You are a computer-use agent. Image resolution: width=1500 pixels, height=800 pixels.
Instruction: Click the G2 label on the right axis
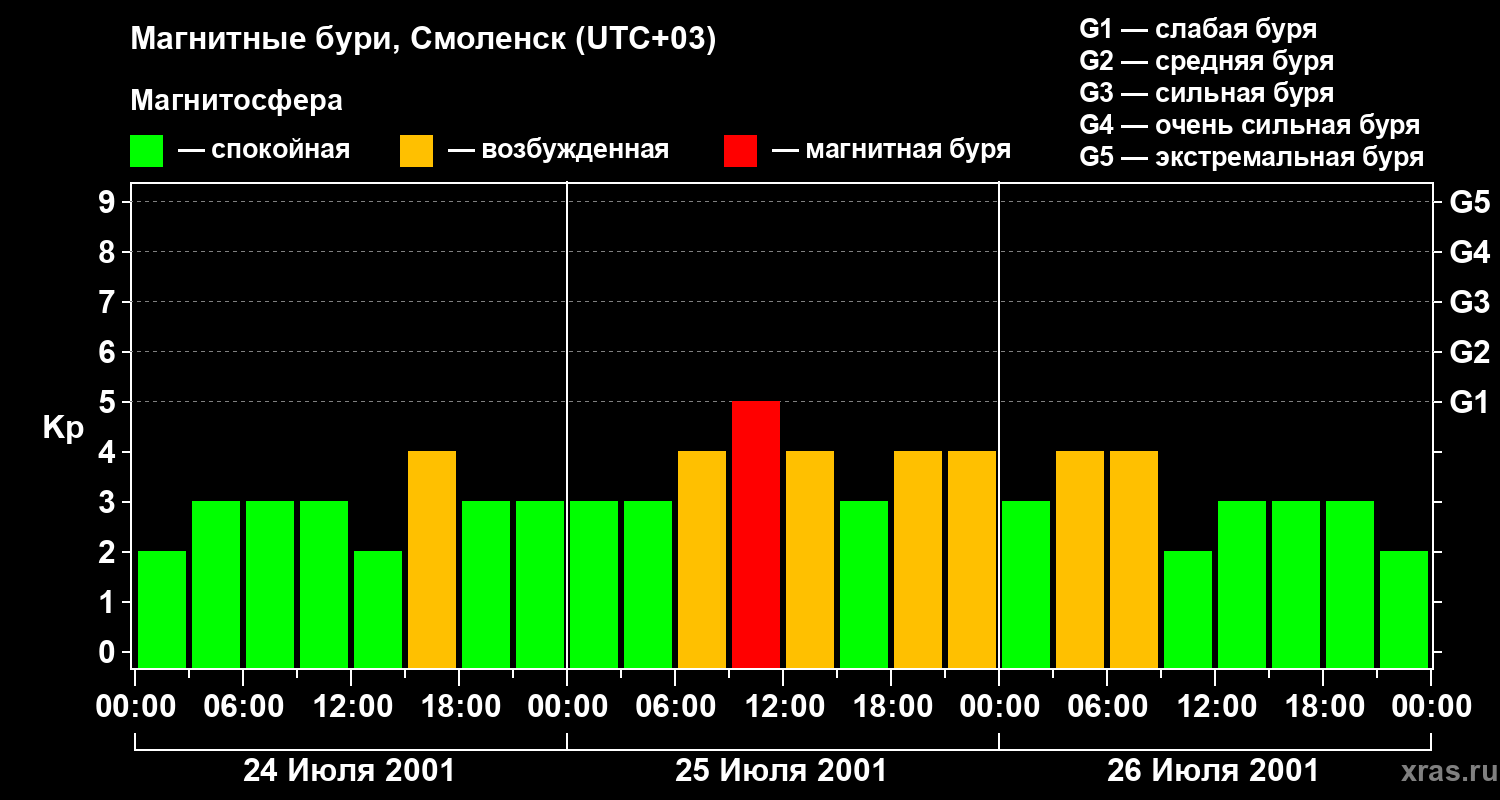click(x=1469, y=352)
